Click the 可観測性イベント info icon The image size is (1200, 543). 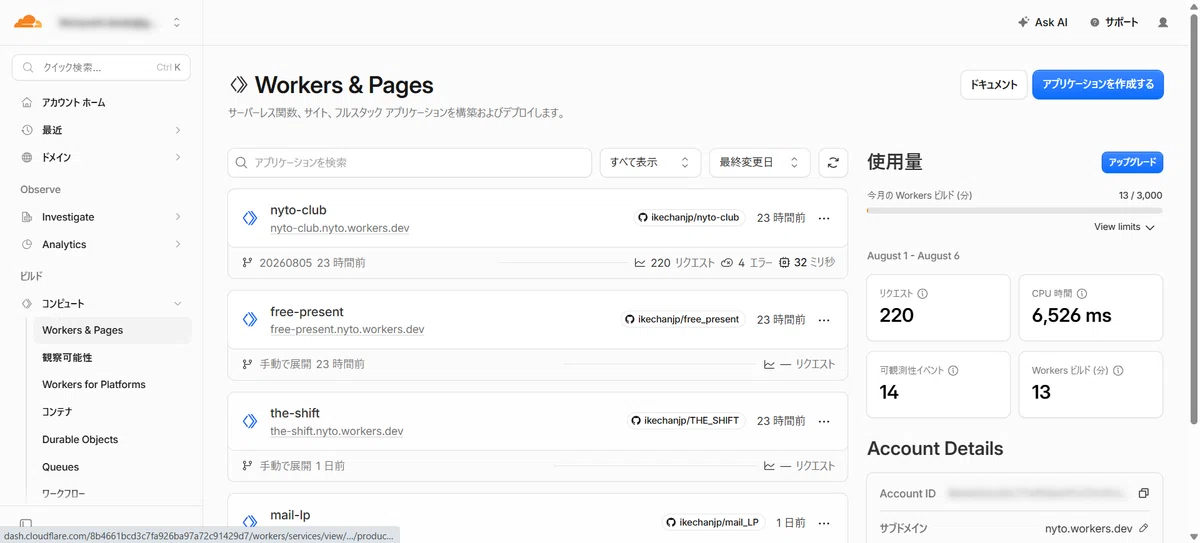953,370
